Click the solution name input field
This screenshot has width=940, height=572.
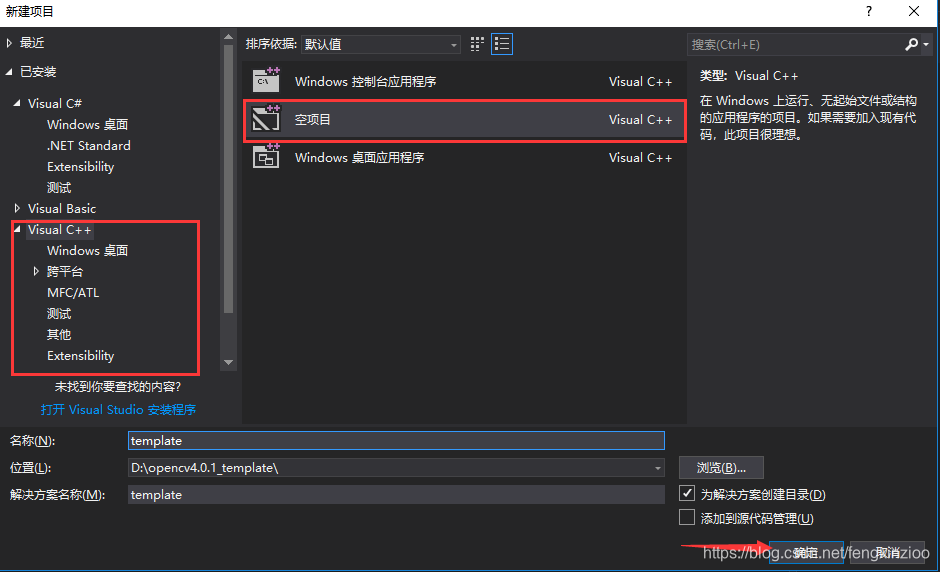click(396, 495)
